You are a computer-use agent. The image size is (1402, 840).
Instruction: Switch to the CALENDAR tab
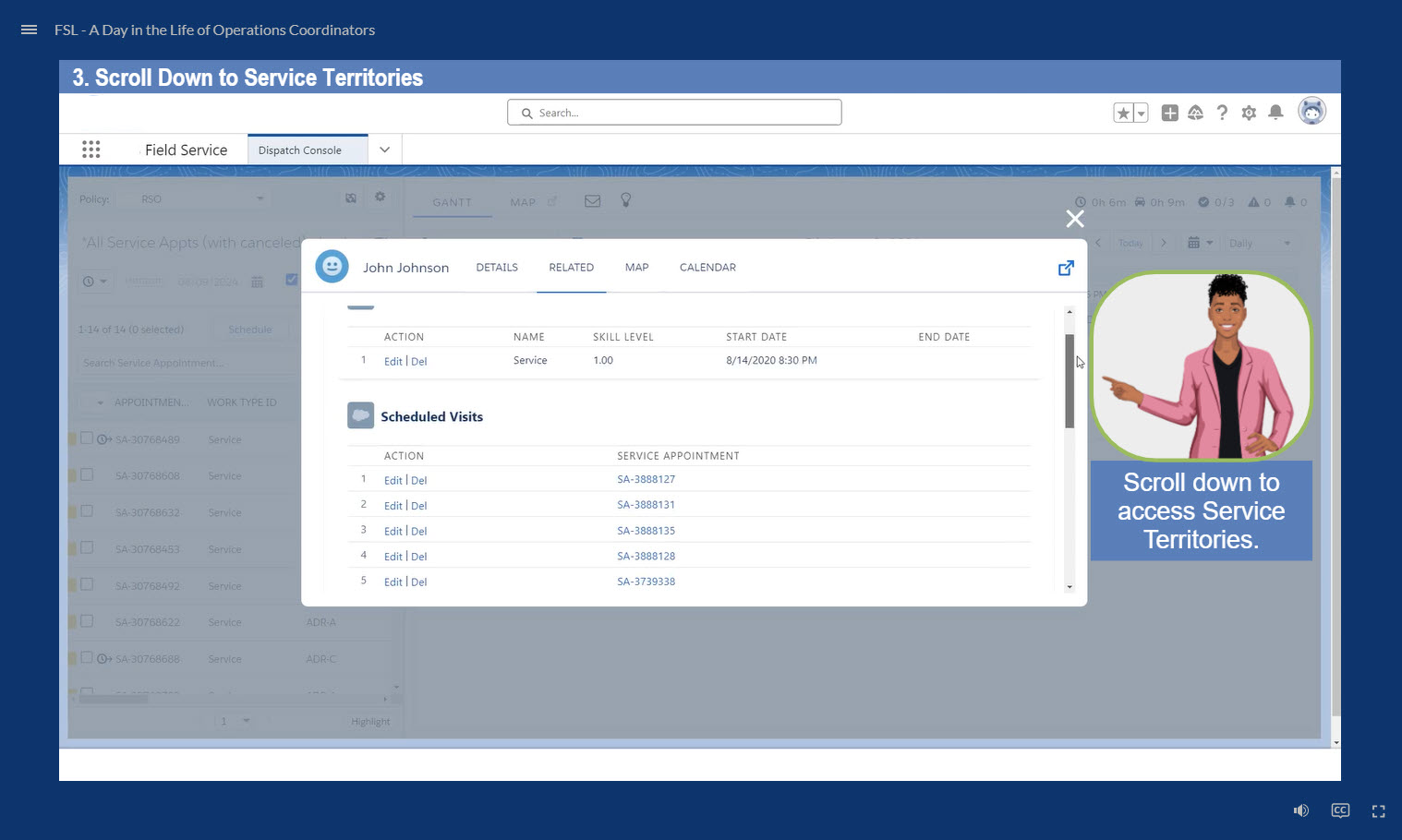click(707, 267)
